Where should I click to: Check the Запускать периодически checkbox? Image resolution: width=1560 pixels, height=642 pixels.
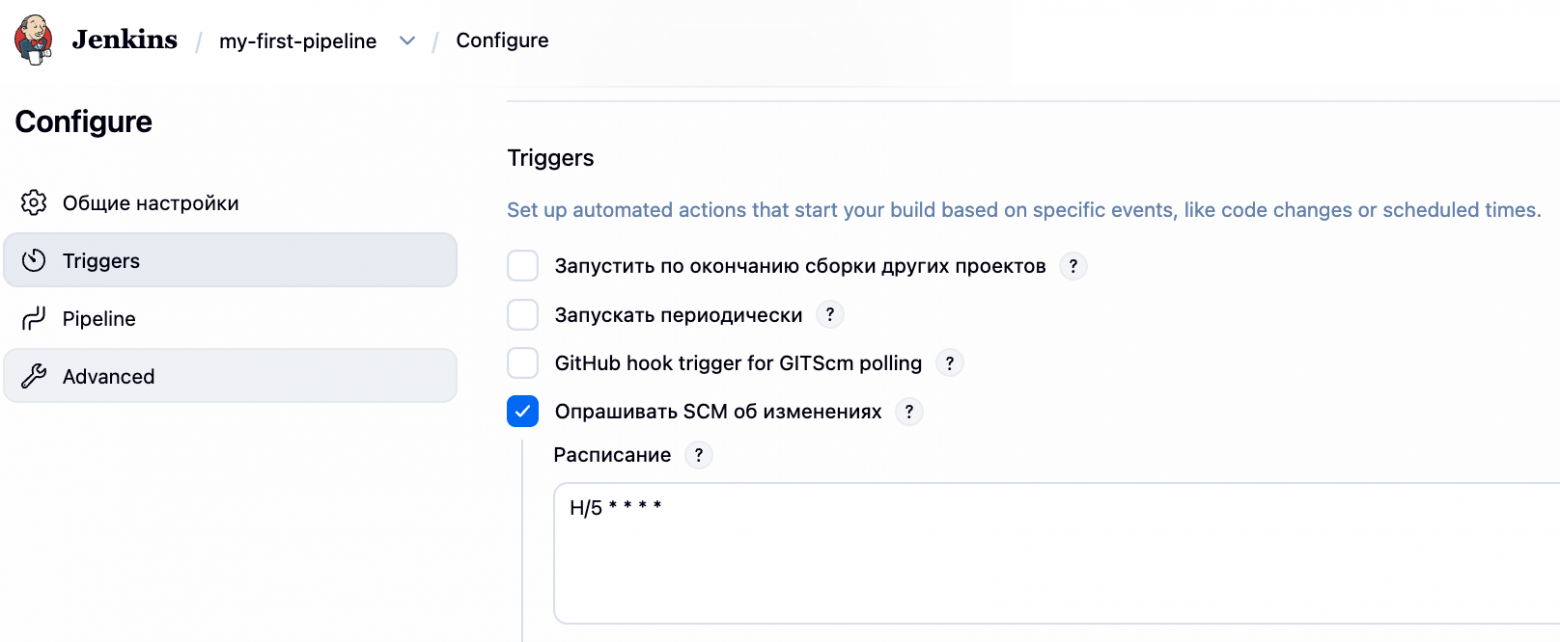[523, 315]
